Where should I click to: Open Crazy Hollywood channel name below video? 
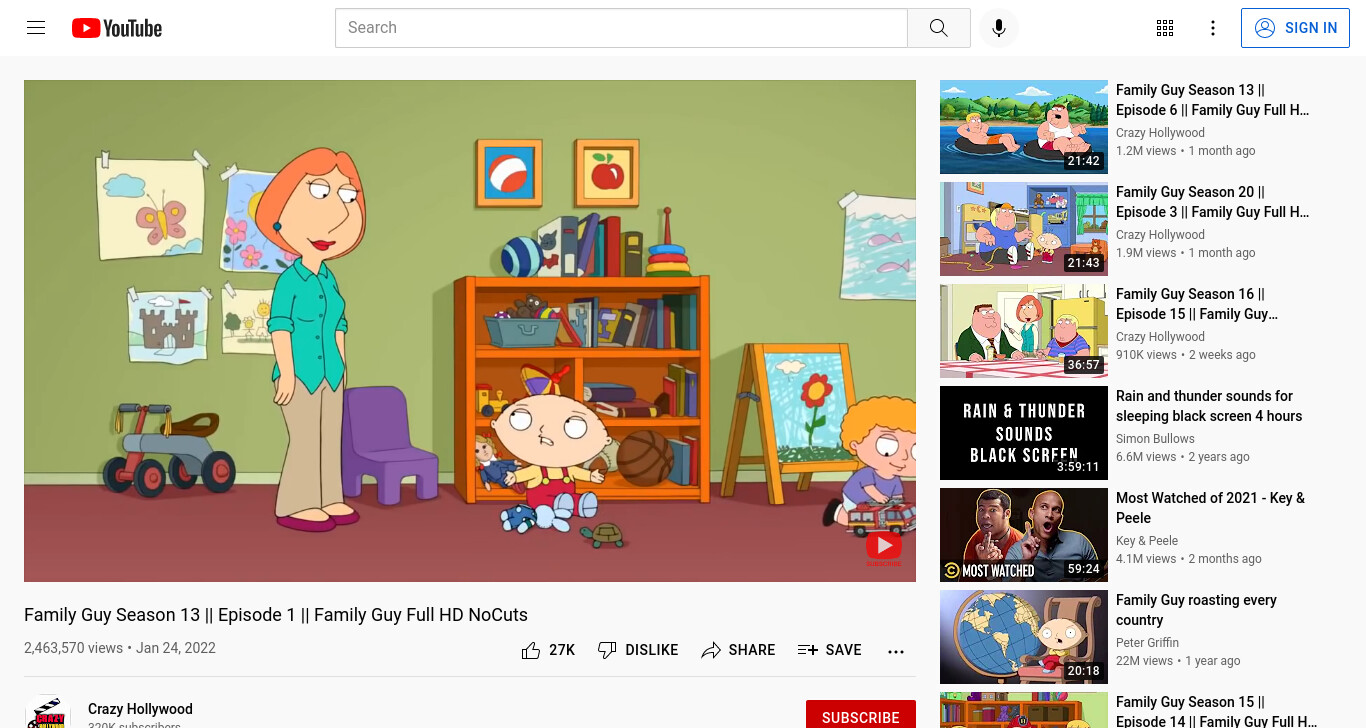(x=140, y=709)
